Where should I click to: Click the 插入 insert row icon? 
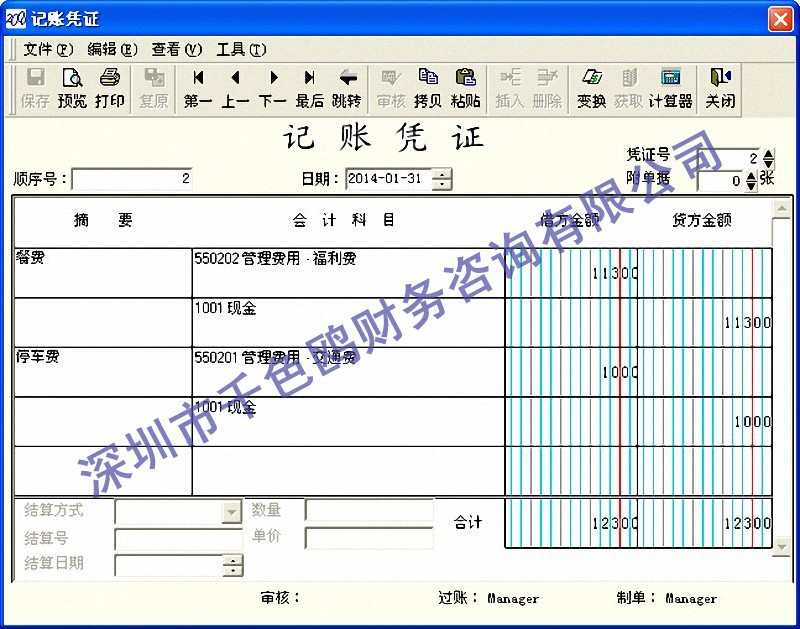(x=510, y=88)
